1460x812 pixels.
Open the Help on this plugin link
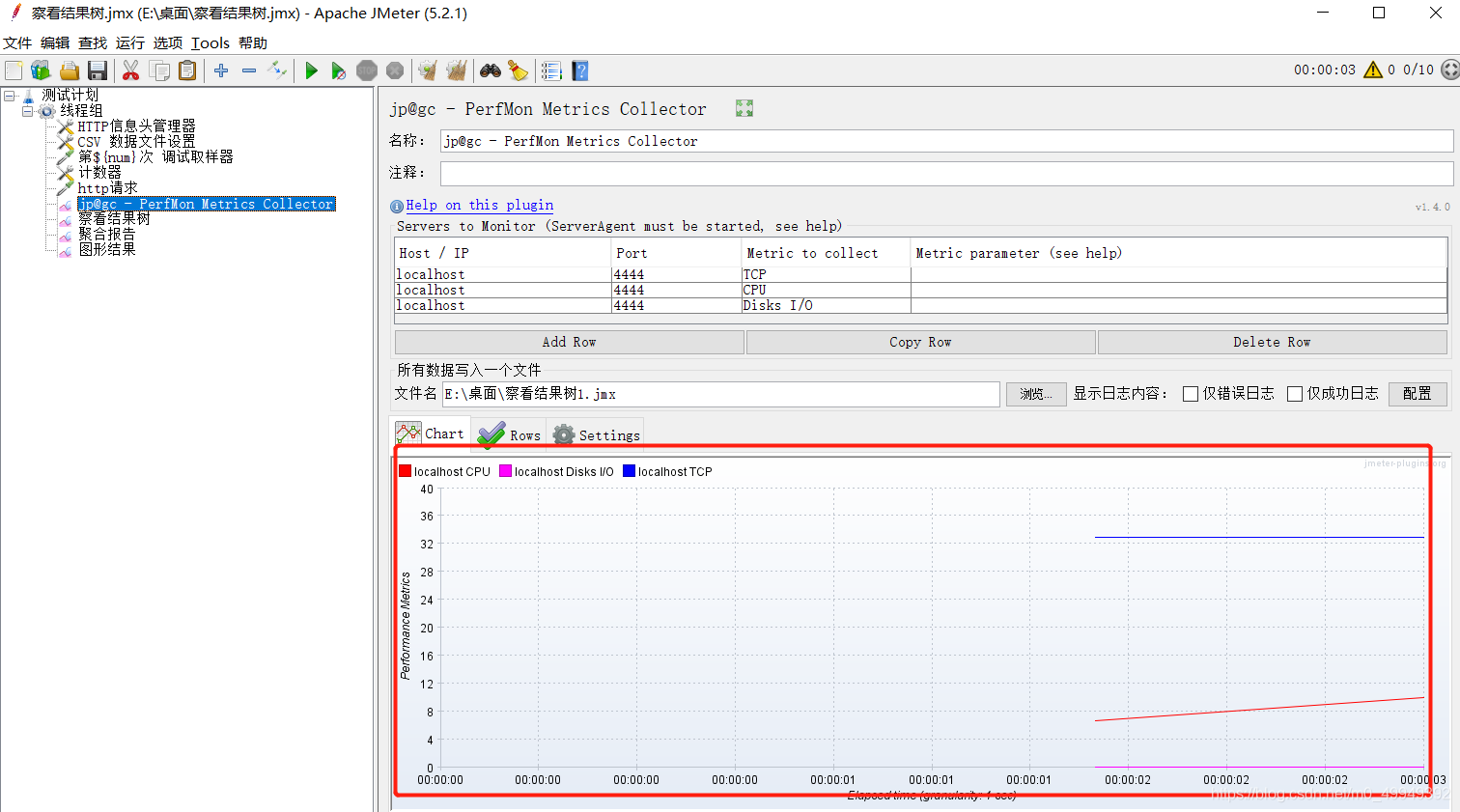click(x=480, y=205)
